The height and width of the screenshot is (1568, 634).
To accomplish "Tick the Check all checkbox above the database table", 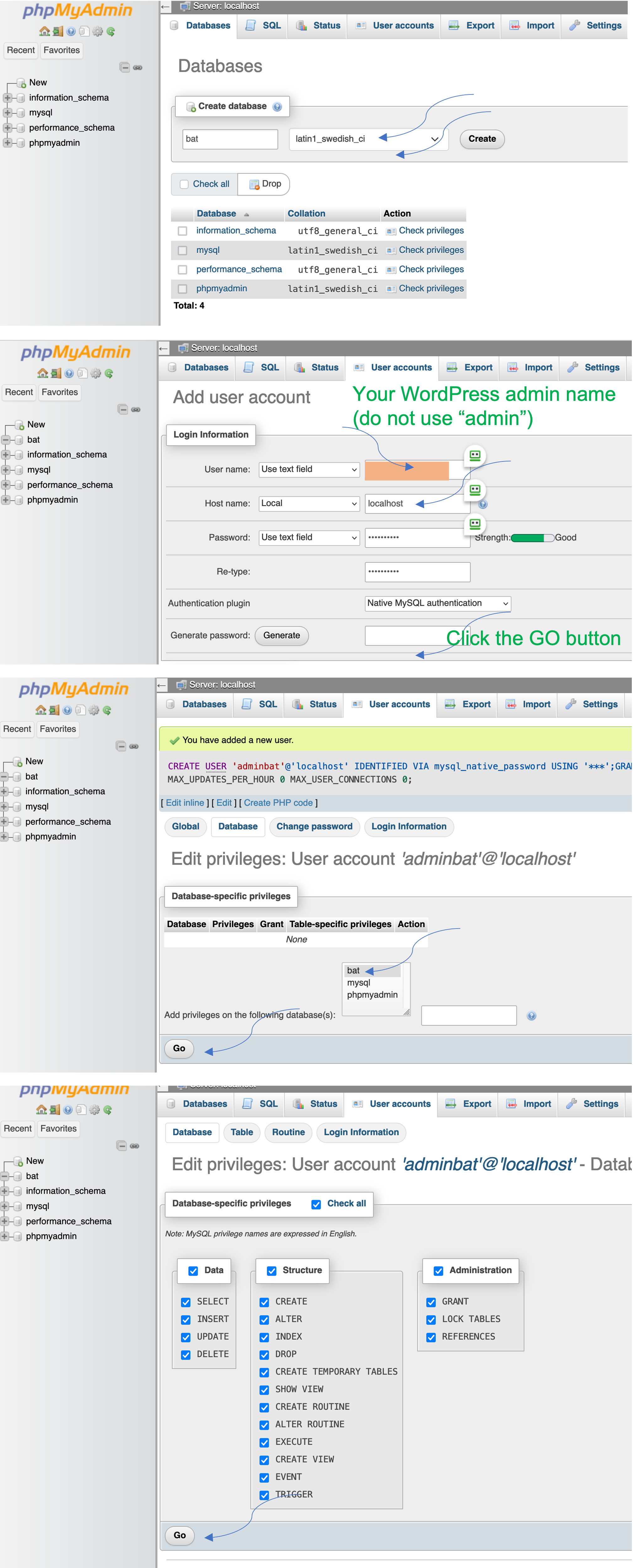I will pos(184,185).
